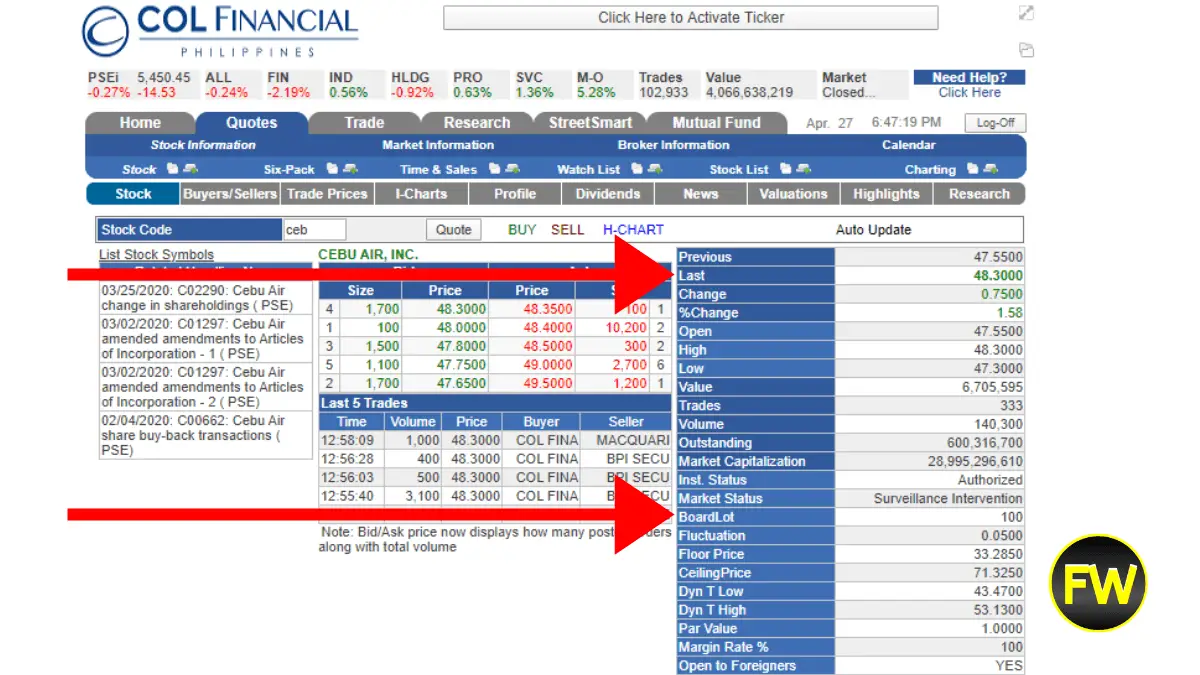This screenshot has width=1200, height=675.
Task: Open the Six-Pack quote view
Action: (x=289, y=170)
